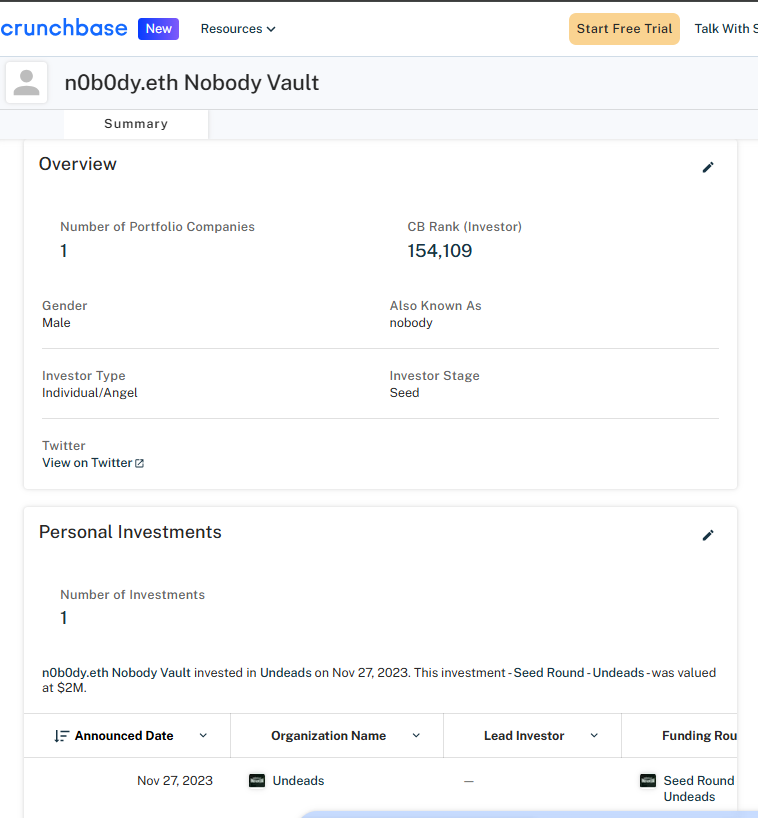
Task: Open the Announced Date column dropdown chevron
Action: click(203, 736)
